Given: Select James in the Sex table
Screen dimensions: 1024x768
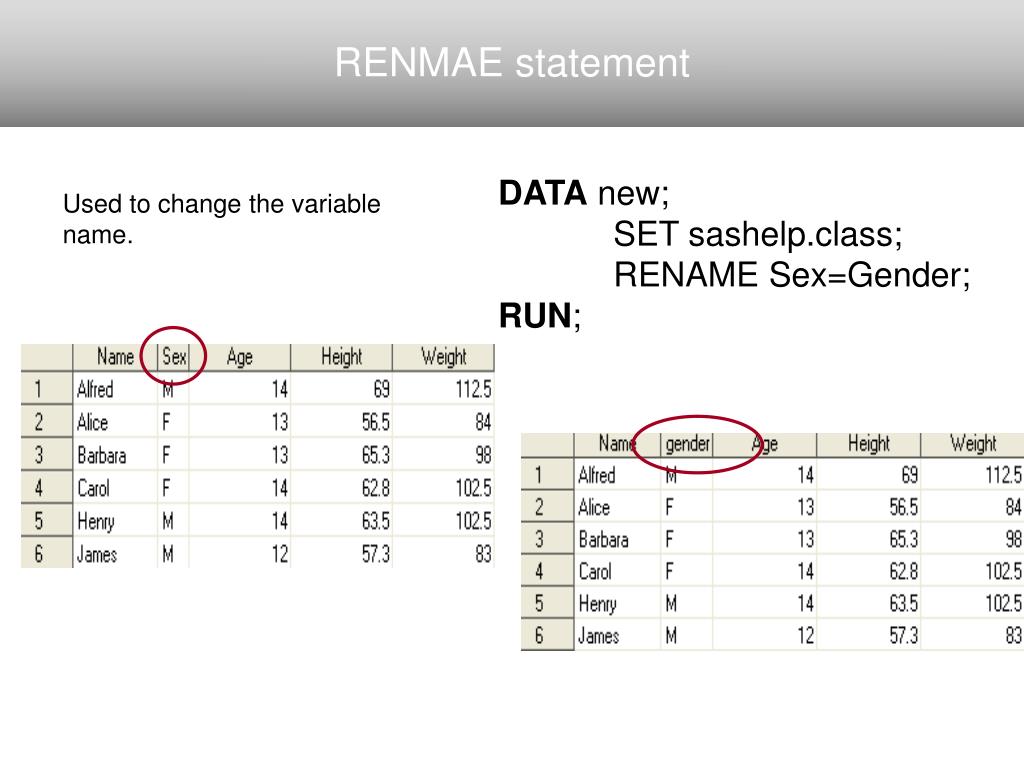Looking at the screenshot, I should tap(97, 554).
